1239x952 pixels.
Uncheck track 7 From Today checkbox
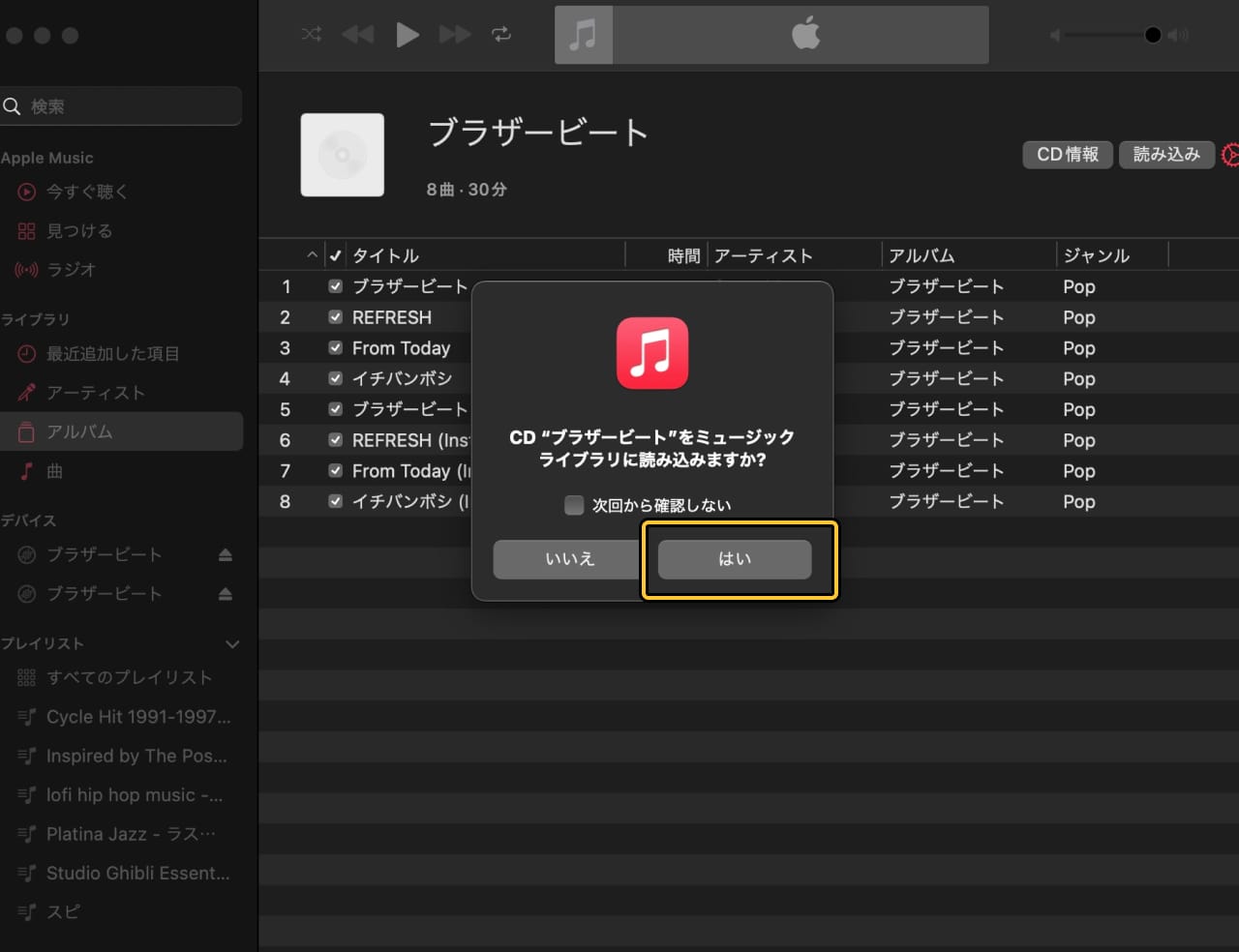(335, 471)
